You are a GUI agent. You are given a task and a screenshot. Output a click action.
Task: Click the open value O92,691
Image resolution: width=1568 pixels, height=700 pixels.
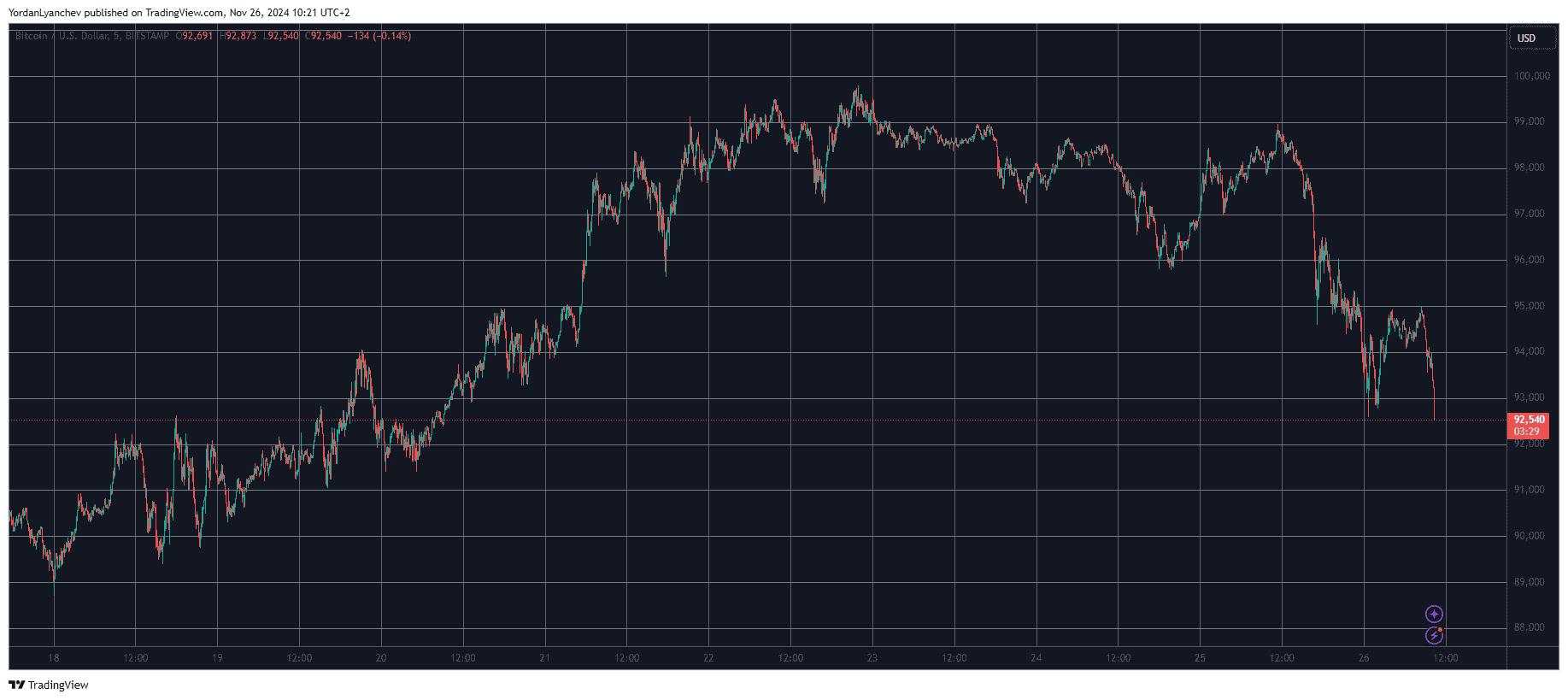[x=195, y=36]
